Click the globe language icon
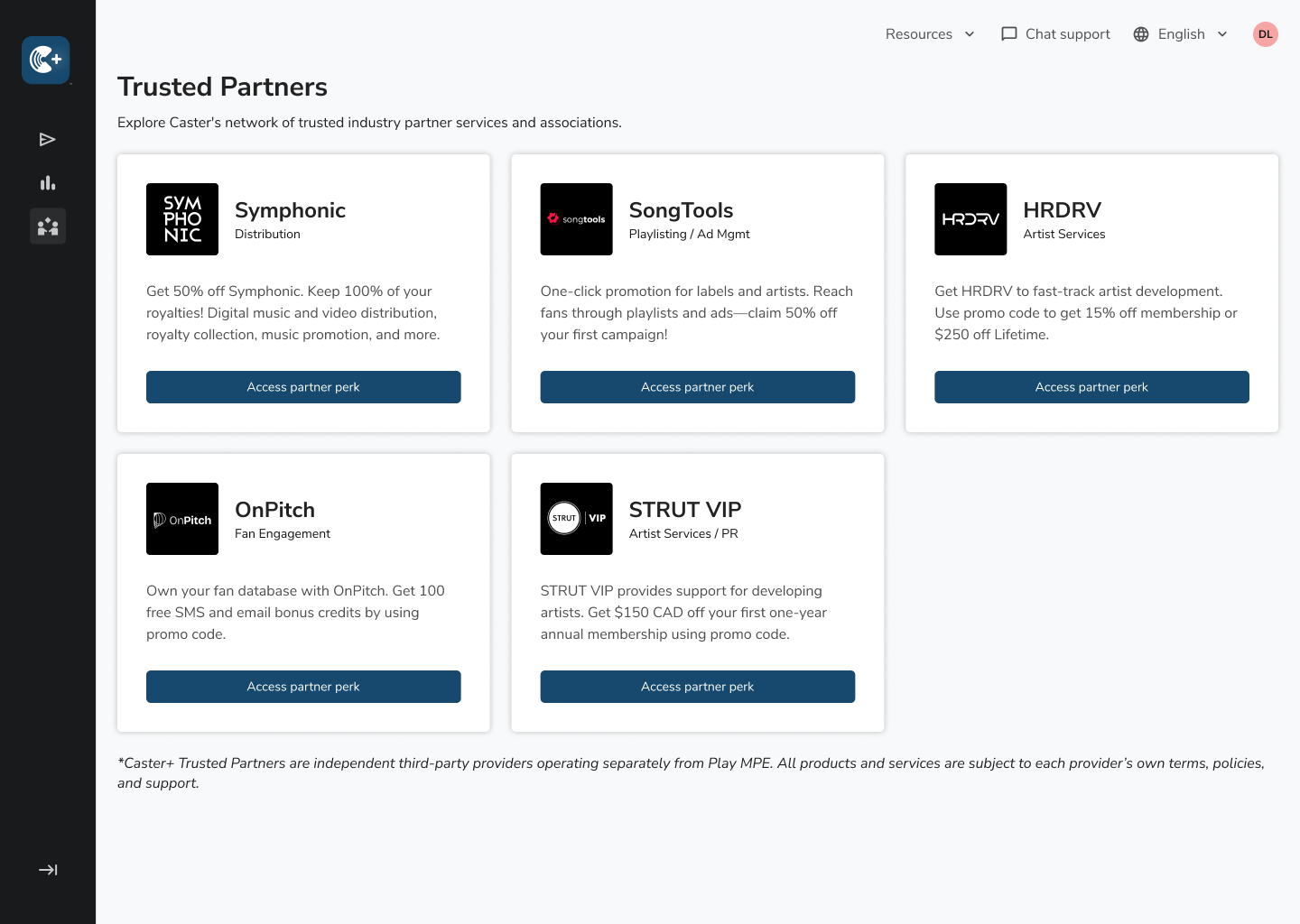Viewport: 1300px width, 924px height. click(x=1141, y=34)
